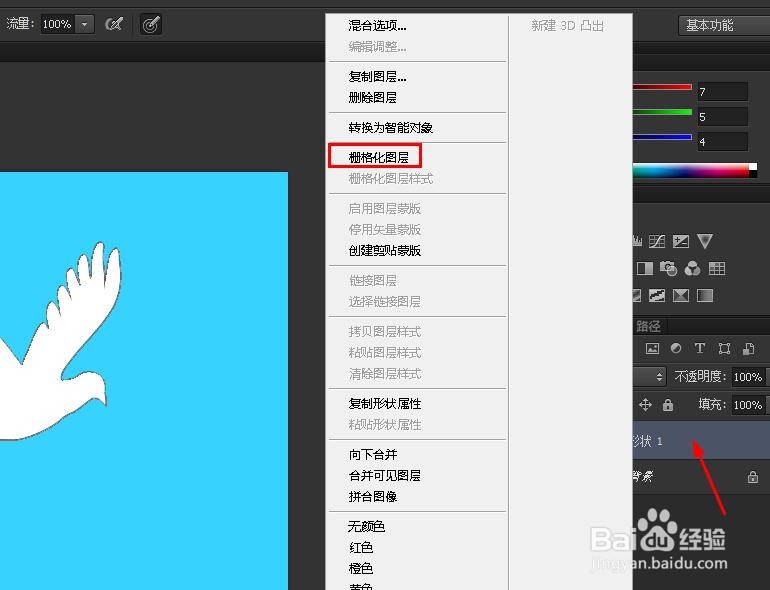Screen dimensions: 770x590
Task: Click 向下合并 in the menu
Action: point(373,454)
